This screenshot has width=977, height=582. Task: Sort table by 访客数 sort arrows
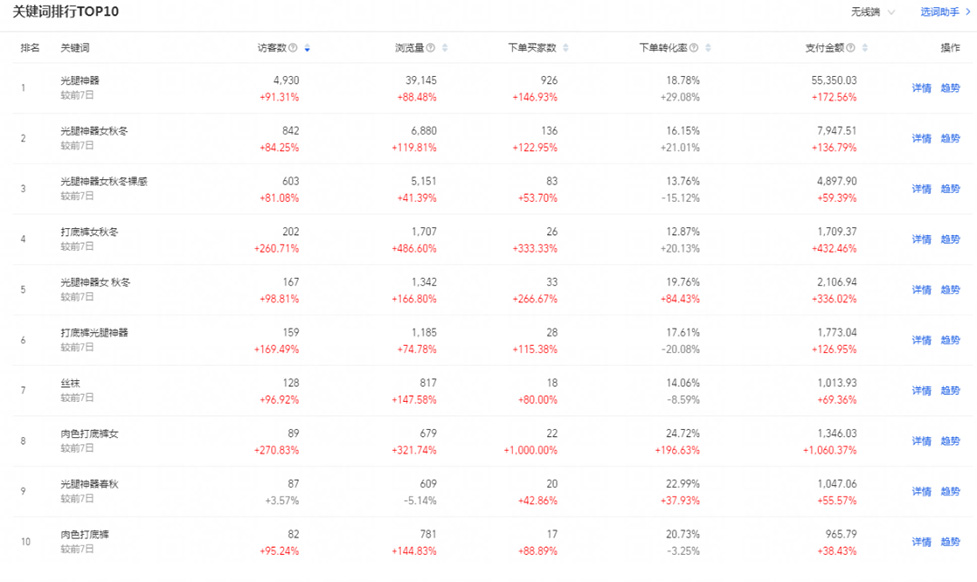click(x=307, y=48)
